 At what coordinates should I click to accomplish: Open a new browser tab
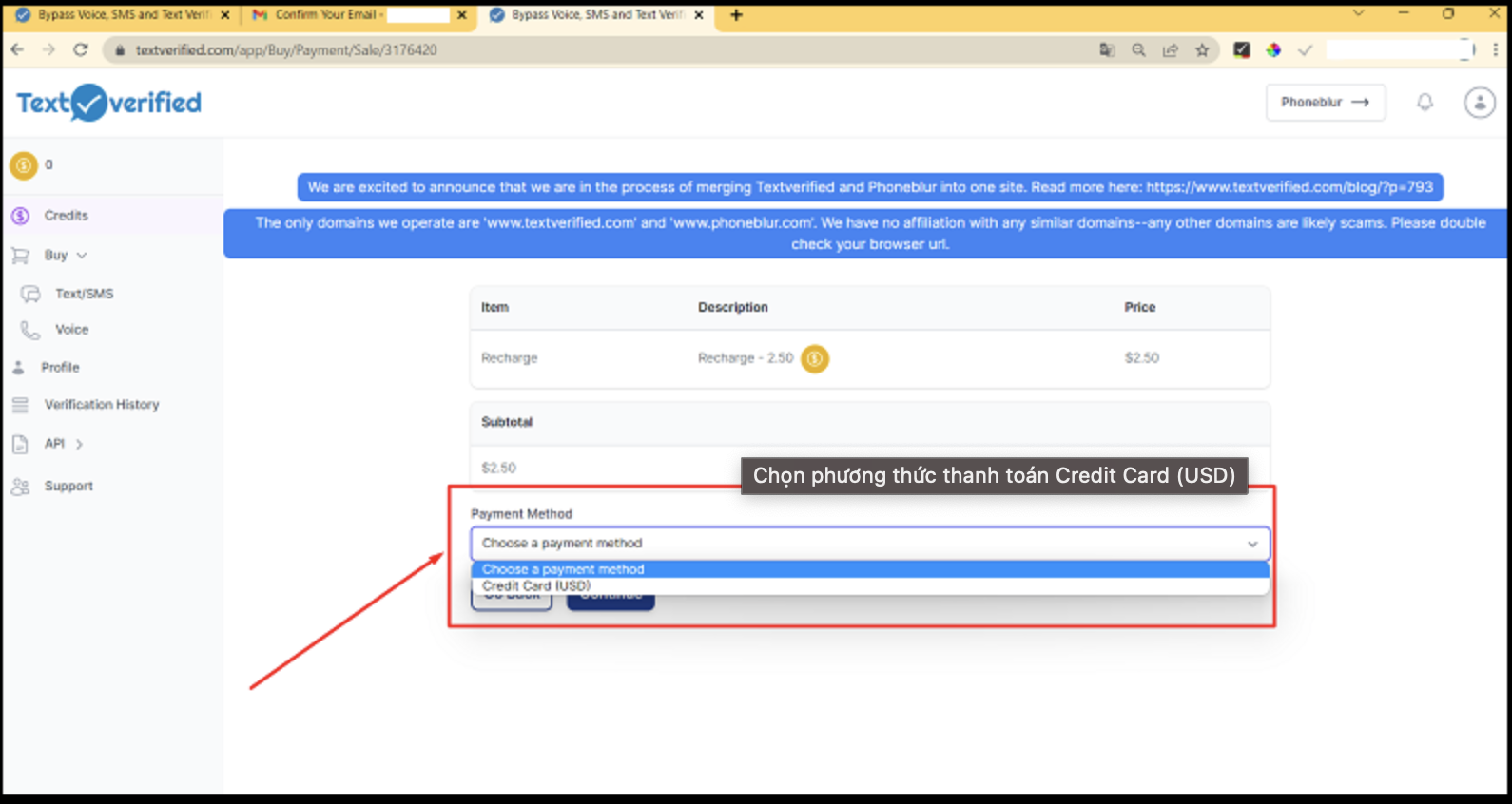(736, 15)
